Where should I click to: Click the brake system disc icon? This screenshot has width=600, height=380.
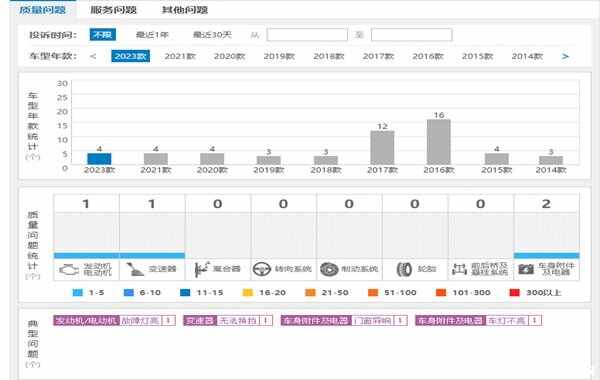(329, 269)
